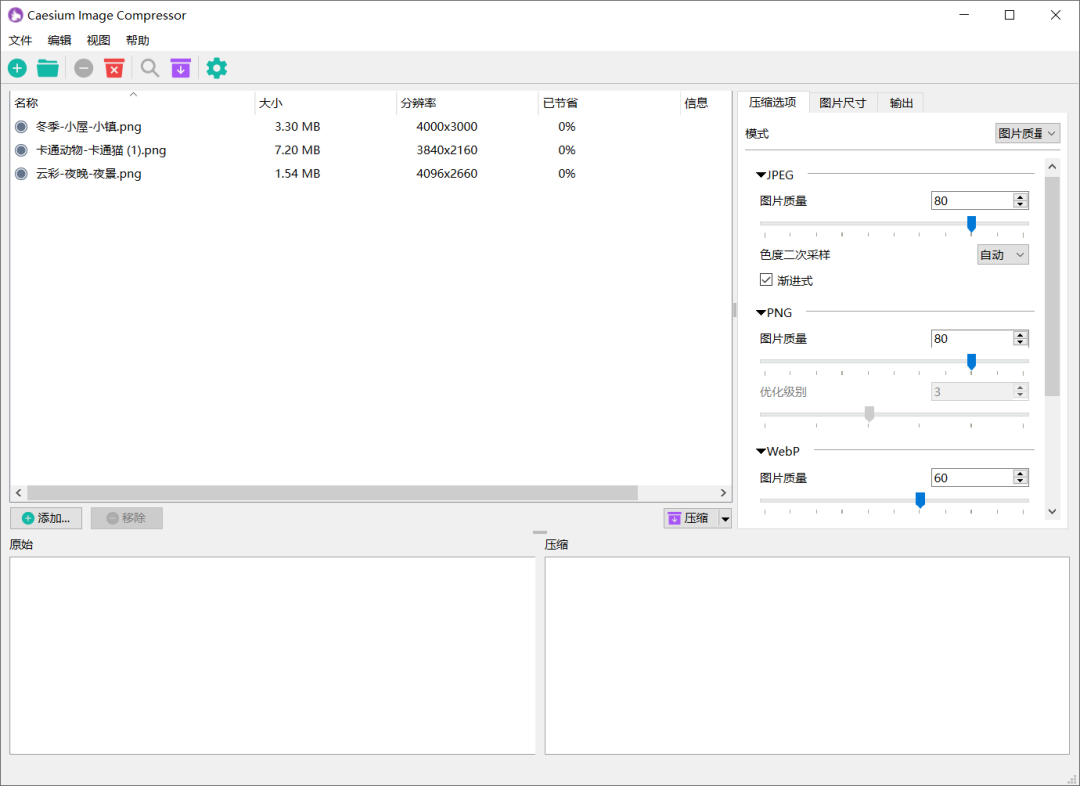The height and width of the screenshot is (786, 1080).
Task: Collapse the PNG section
Action: pyautogui.click(x=761, y=313)
